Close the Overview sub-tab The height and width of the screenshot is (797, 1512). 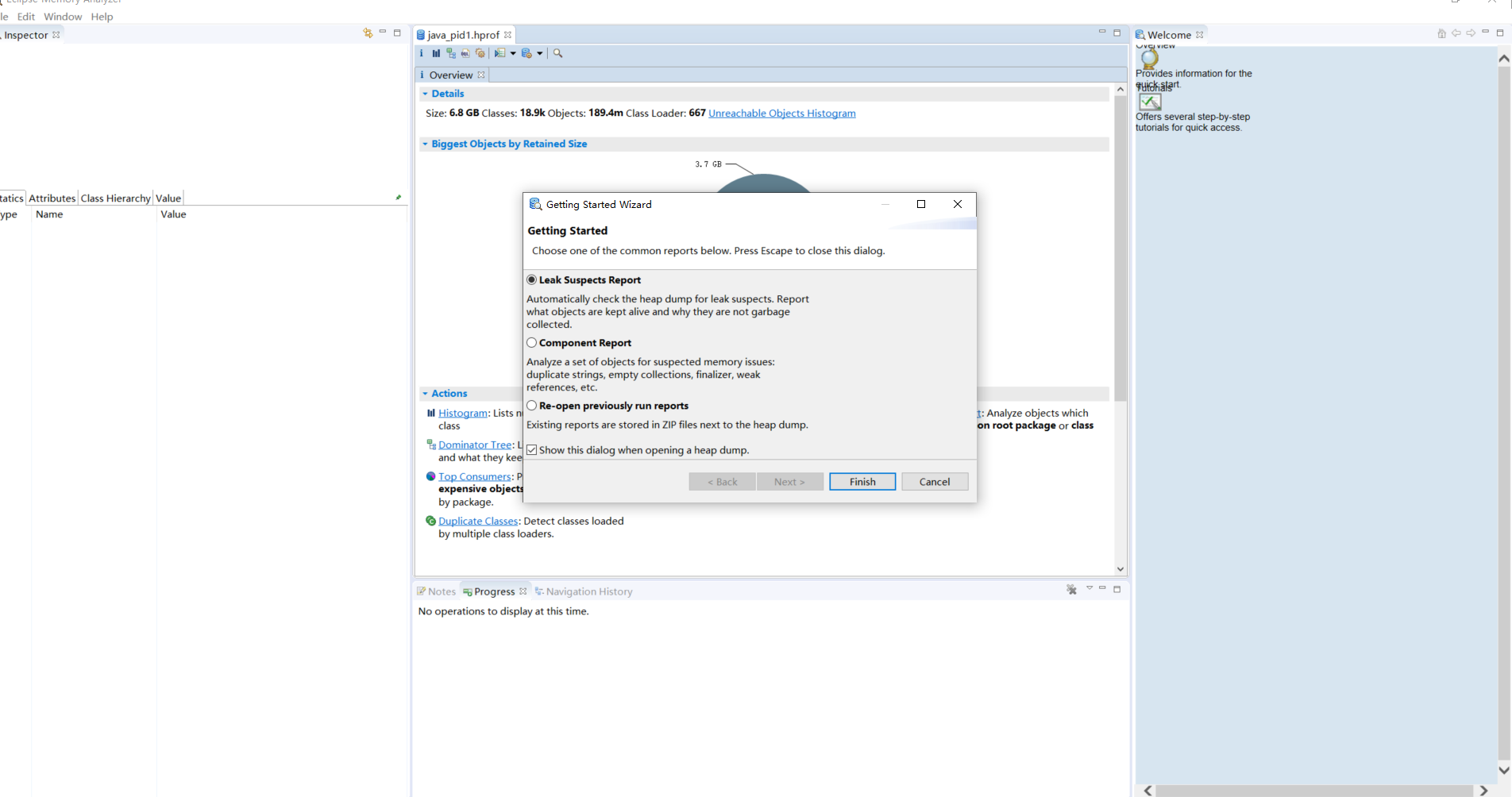coord(481,75)
